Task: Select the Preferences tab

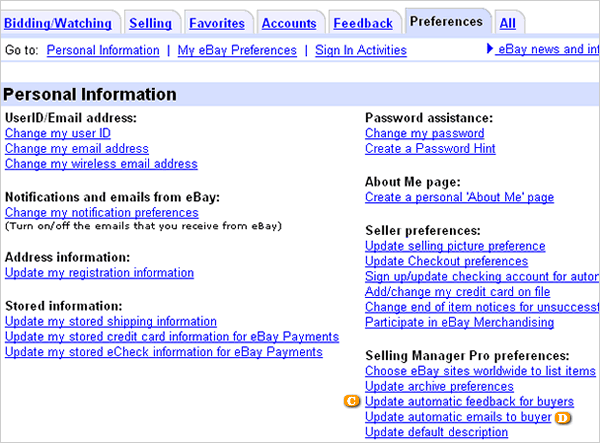Action: coord(446,21)
